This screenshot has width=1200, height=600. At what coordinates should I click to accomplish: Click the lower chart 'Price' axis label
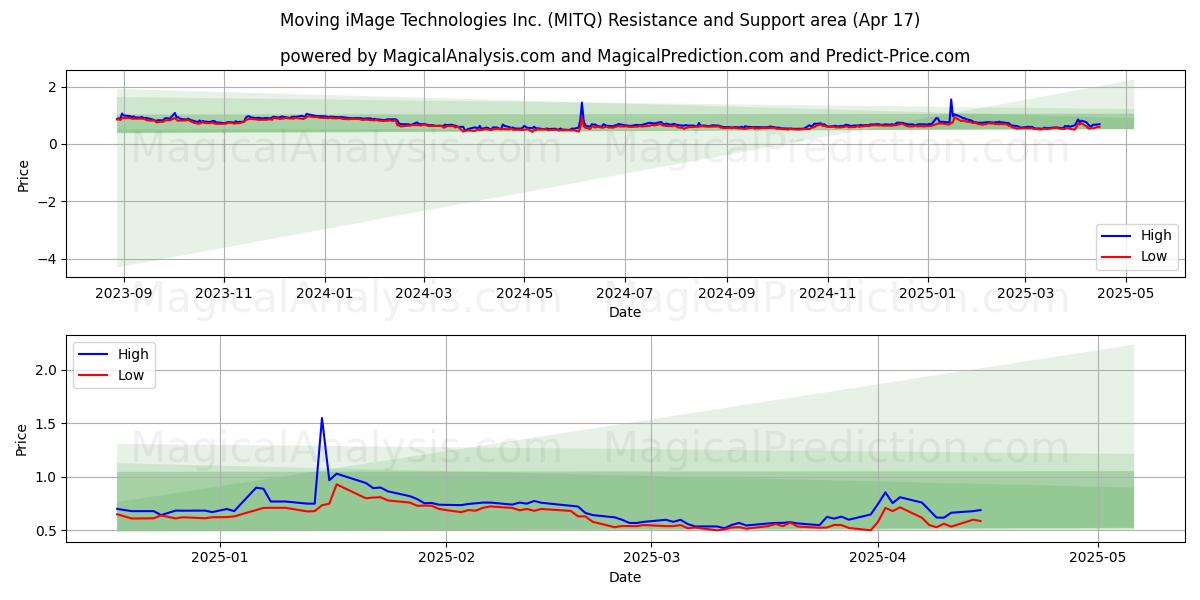(24, 439)
